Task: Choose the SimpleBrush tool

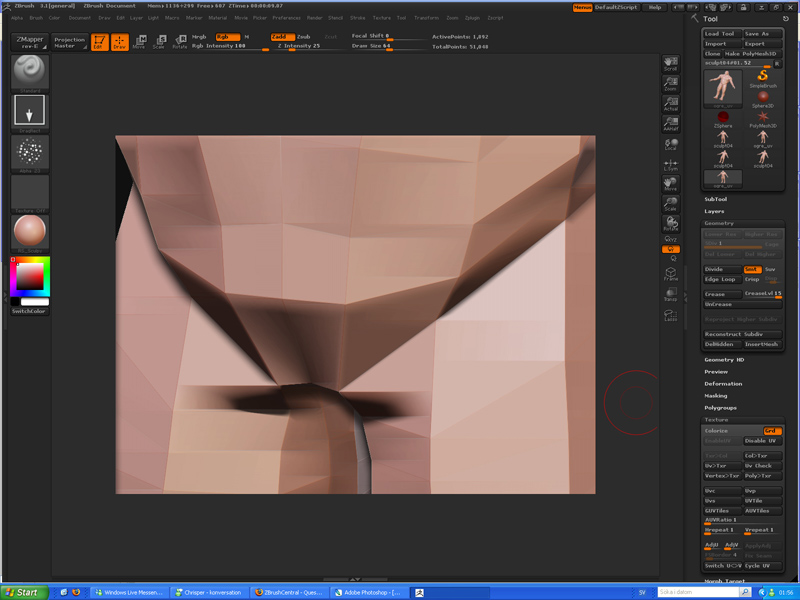Action: coord(763,78)
